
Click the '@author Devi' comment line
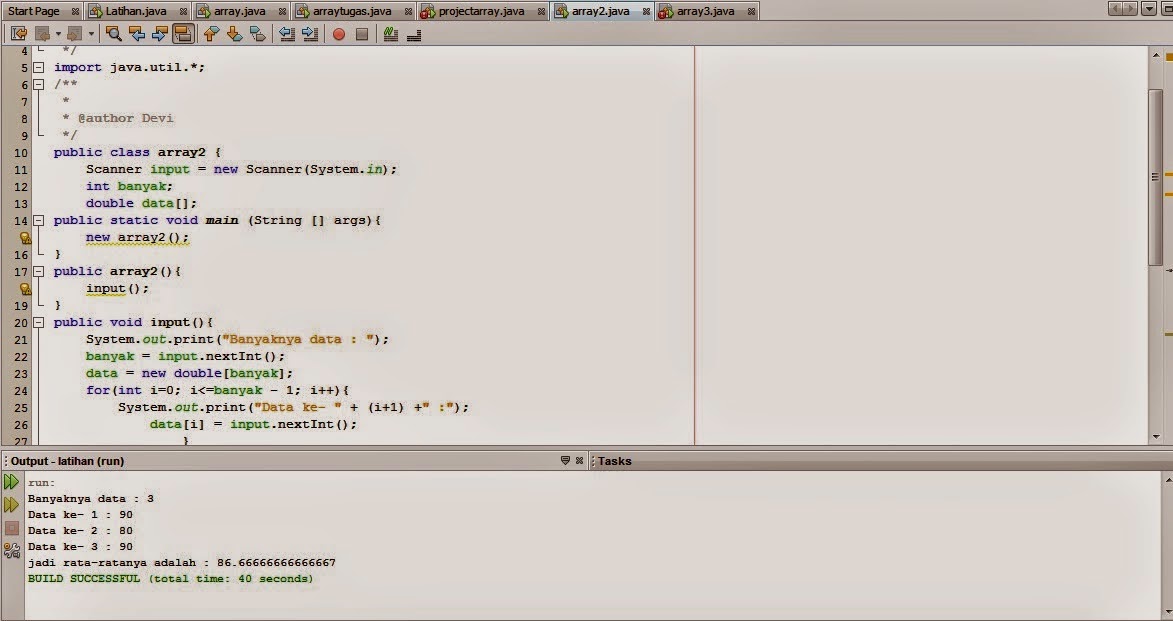click(118, 118)
